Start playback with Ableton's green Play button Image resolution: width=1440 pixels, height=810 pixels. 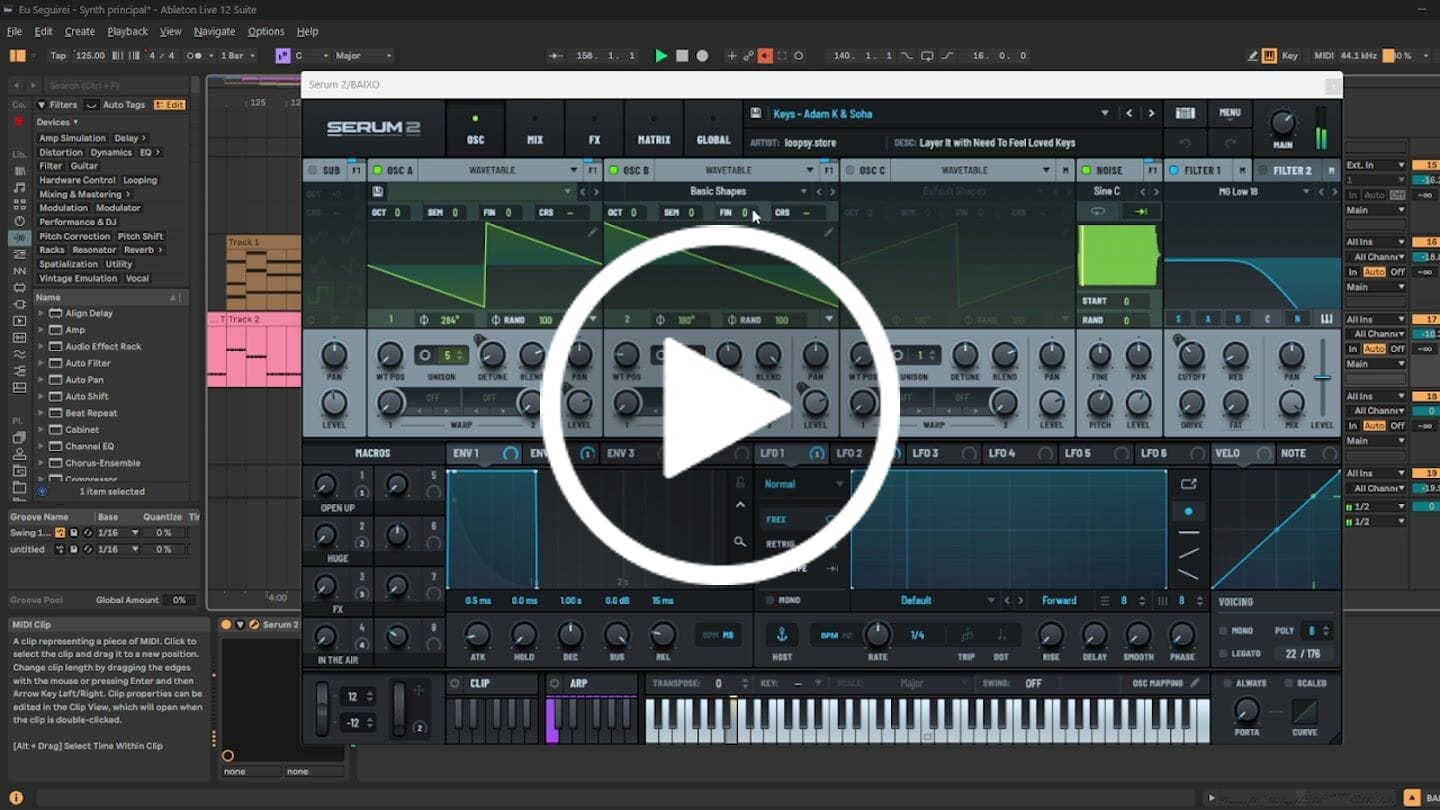tap(661, 56)
